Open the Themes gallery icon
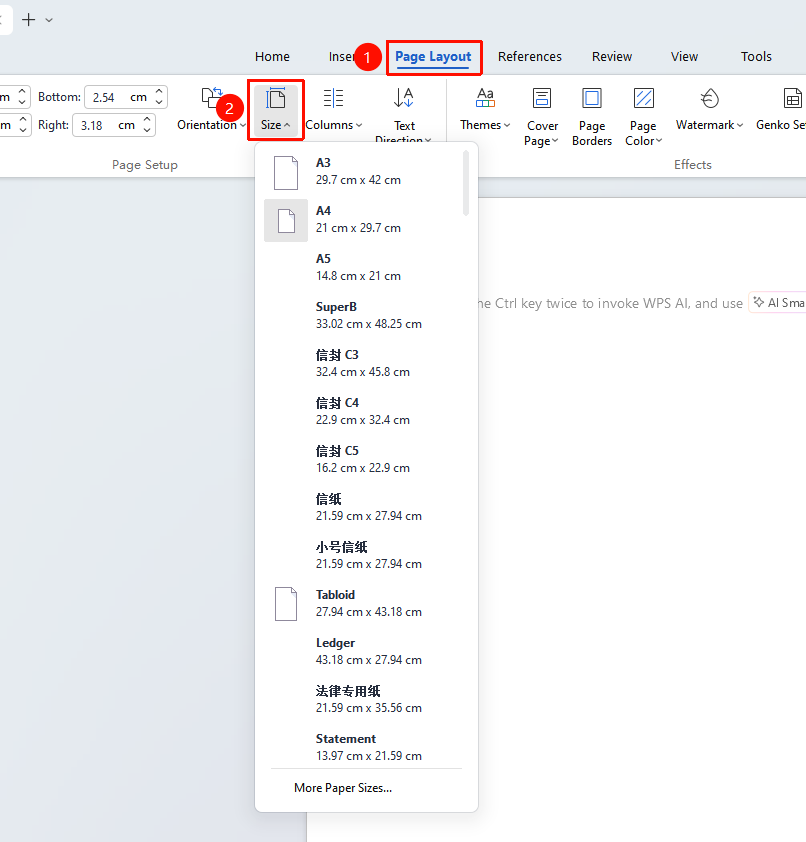The height and width of the screenshot is (842, 806). pyautogui.click(x=485, y=98)
